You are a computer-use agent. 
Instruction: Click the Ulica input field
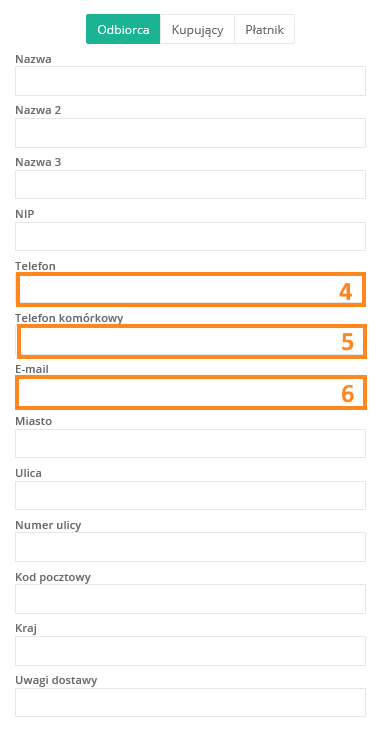coord(190,495)
